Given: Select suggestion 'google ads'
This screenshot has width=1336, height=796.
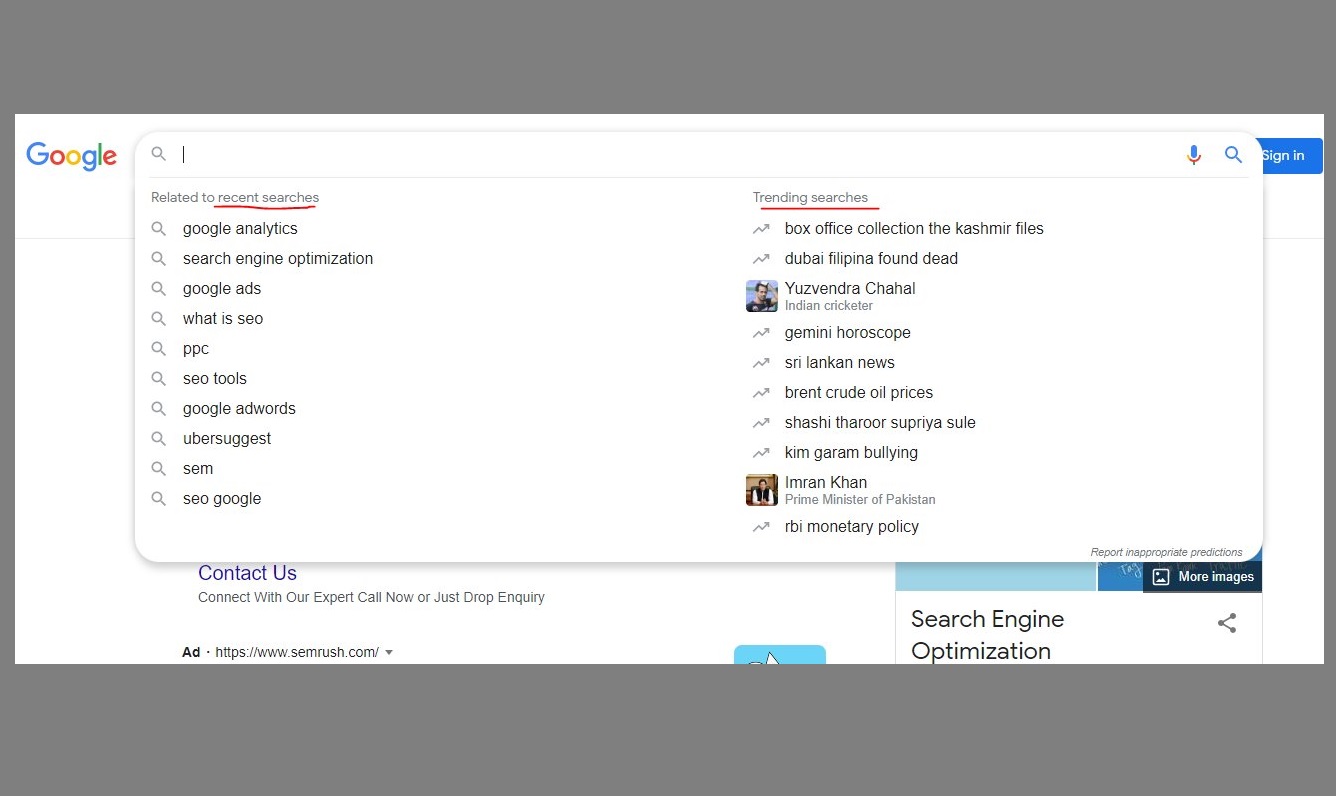Looking at the screenshot, I should pos(222,288).
